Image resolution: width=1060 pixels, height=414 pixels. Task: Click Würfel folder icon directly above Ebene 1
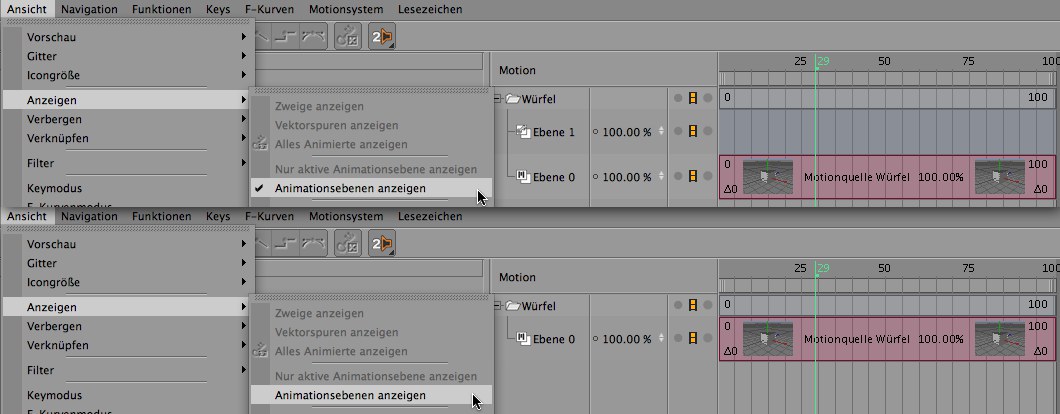click(513, 99)
